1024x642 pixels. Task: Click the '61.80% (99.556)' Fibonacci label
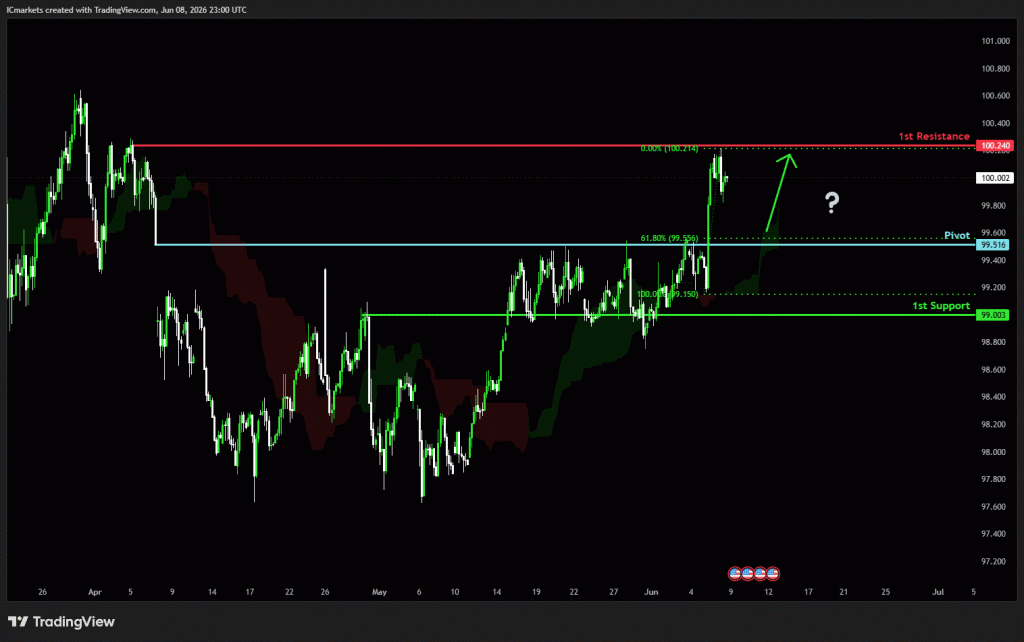(x=669, y=238)
